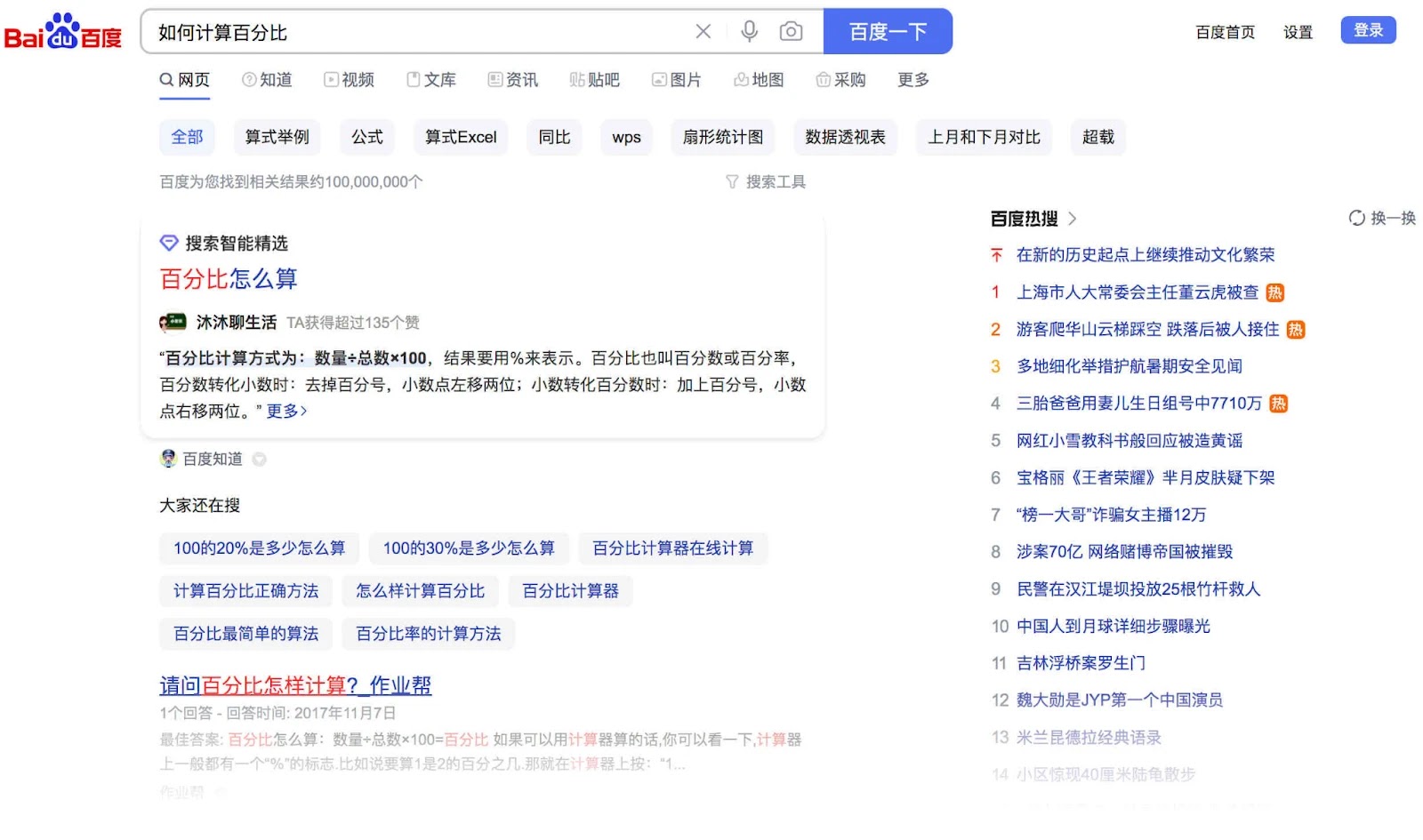
Task: Switch to the 图片 search tab
Action: pos(678,80)
